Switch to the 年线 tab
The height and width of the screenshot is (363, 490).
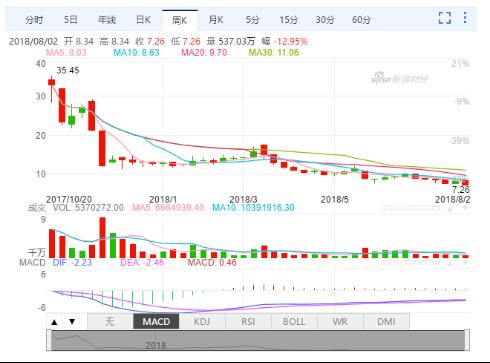(107, 20)
